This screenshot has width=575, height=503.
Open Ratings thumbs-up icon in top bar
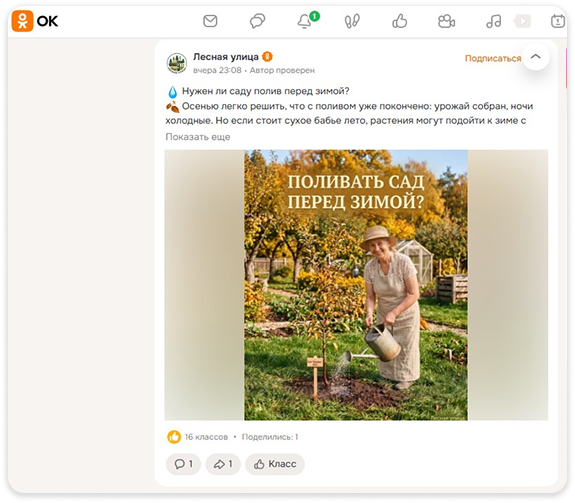(399, 21)
